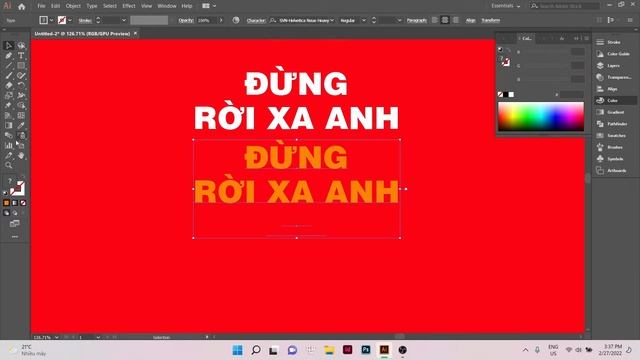This screenshot has height=360, width=640.
Task: Set text alignment to left
Action: point(435,20)
